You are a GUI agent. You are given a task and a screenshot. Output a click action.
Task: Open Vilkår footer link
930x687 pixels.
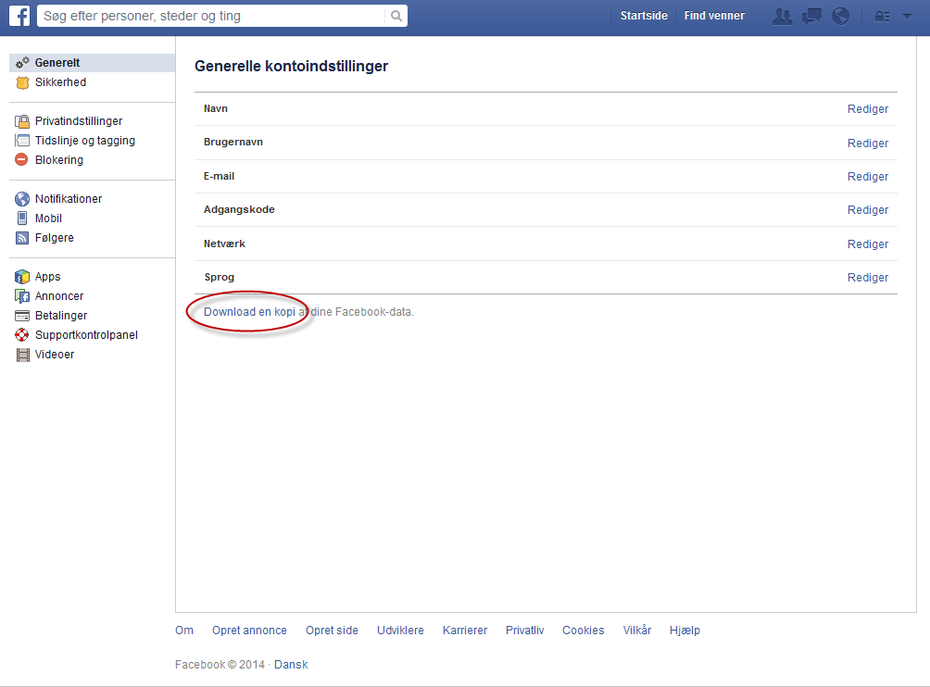point(637,630)
